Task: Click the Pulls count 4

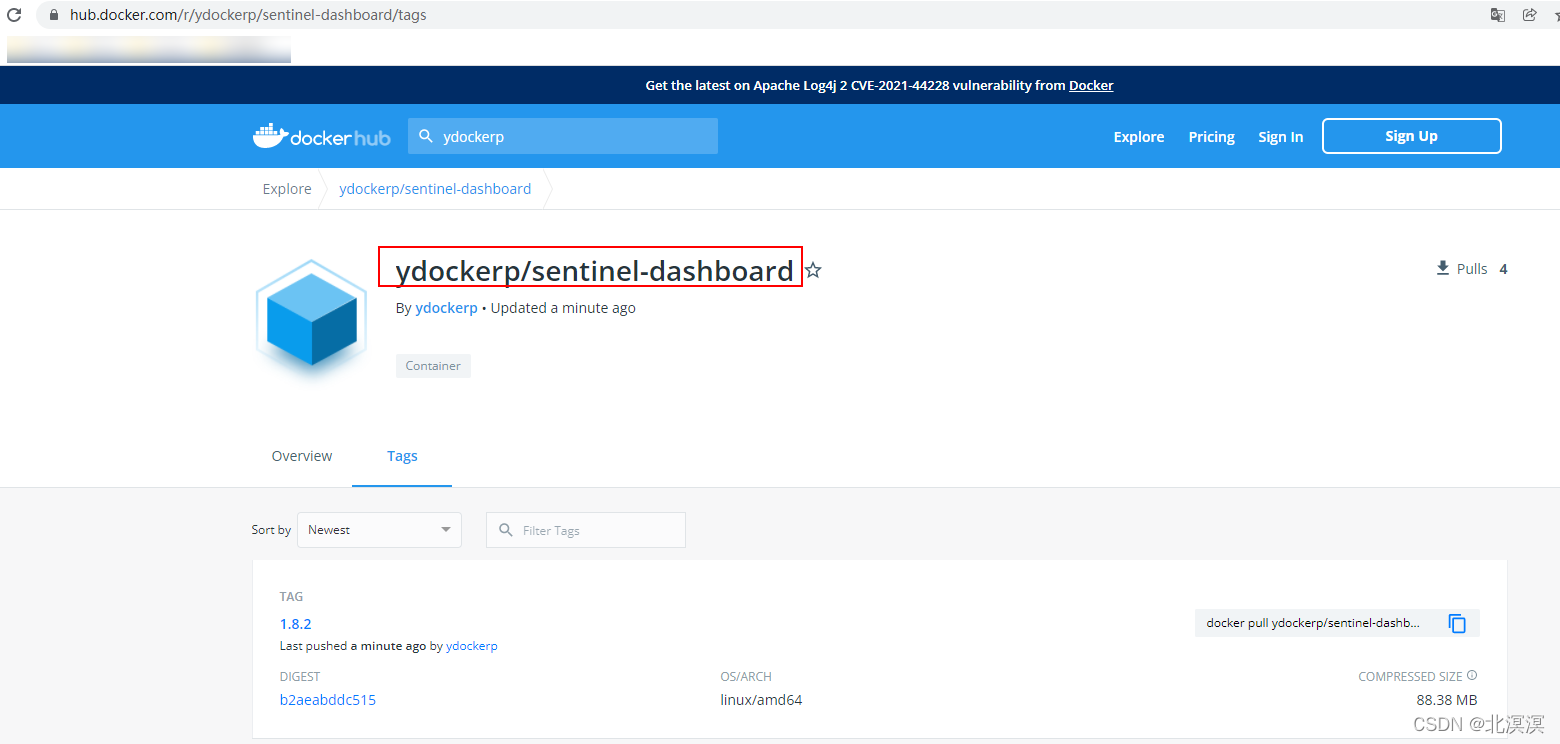Action: point(1503,268)
